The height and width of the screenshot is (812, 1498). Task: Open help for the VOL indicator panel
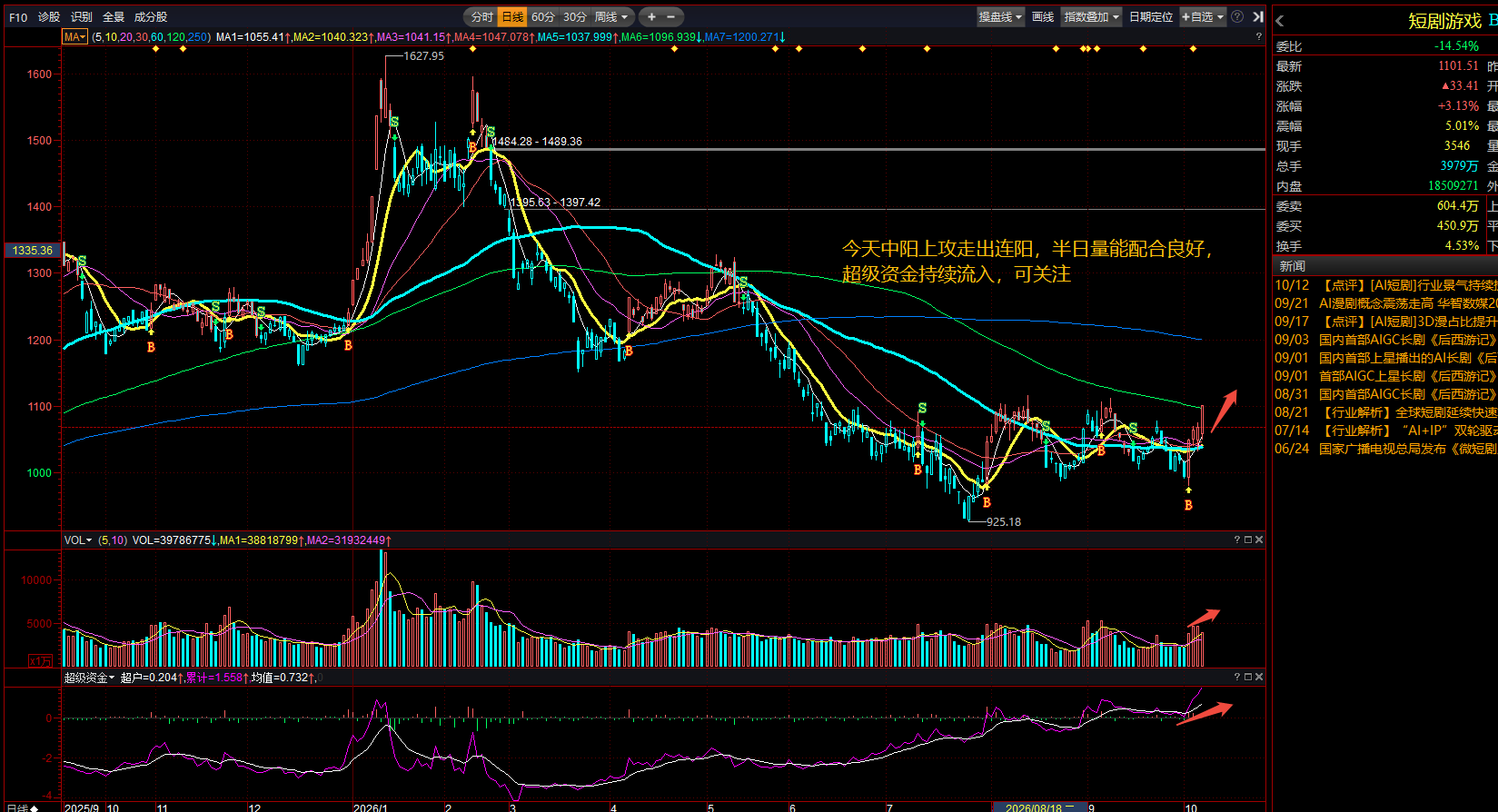tap(1236, 540)
